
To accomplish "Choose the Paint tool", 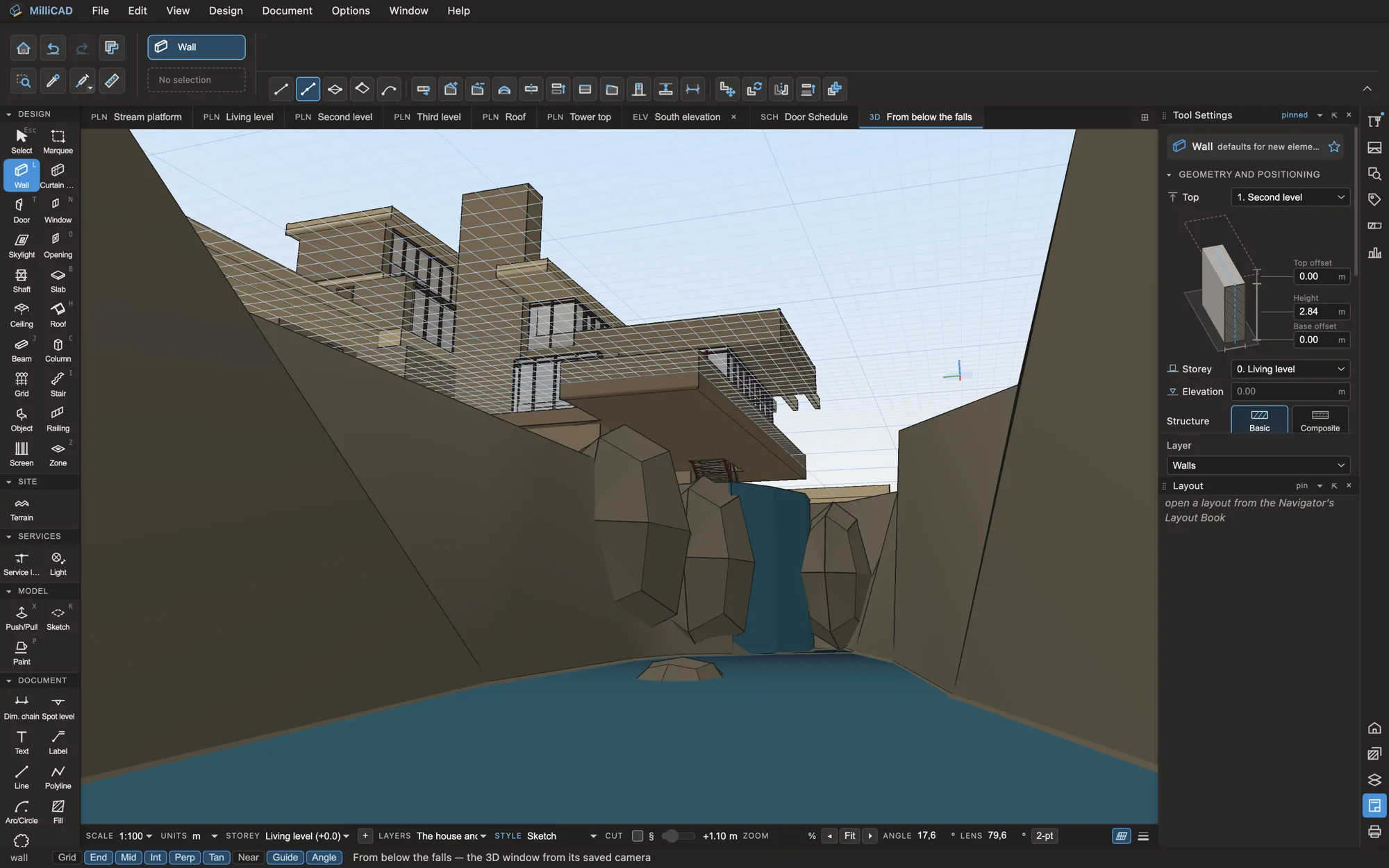I will pos(22,652).
